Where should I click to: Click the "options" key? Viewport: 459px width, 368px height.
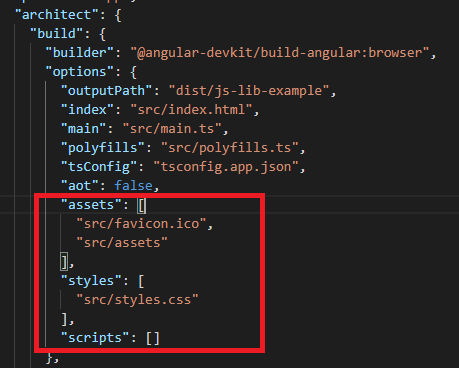click(x=79, y=72)
